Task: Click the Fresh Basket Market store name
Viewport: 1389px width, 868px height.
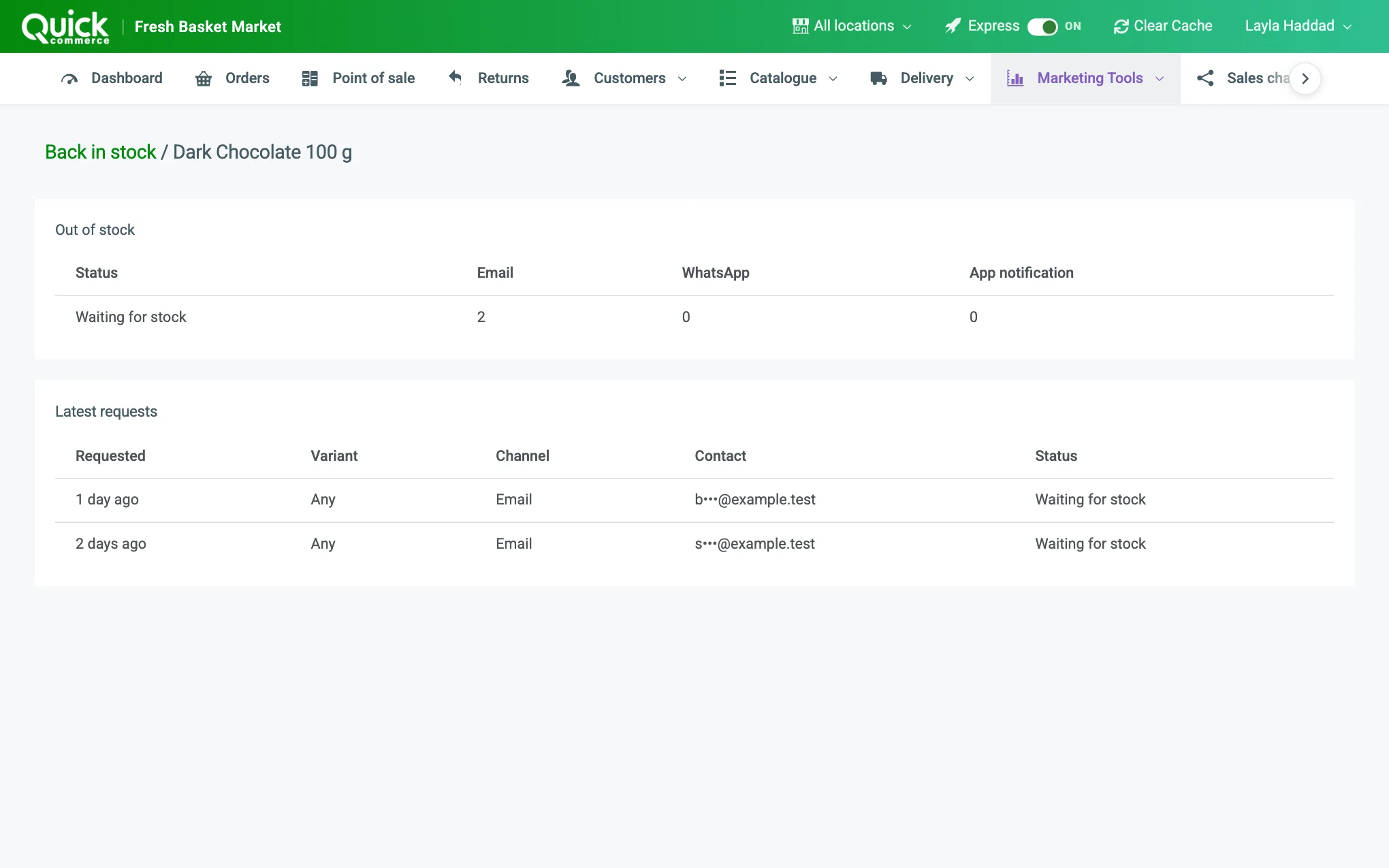Action: coord(208,27)
